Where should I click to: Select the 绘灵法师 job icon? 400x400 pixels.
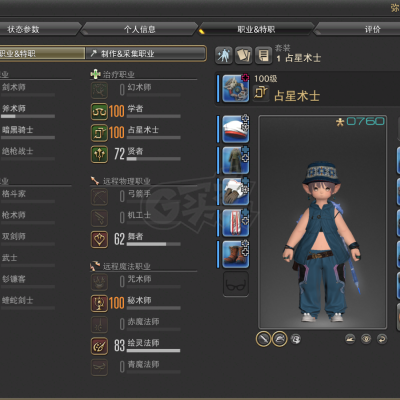99,346
